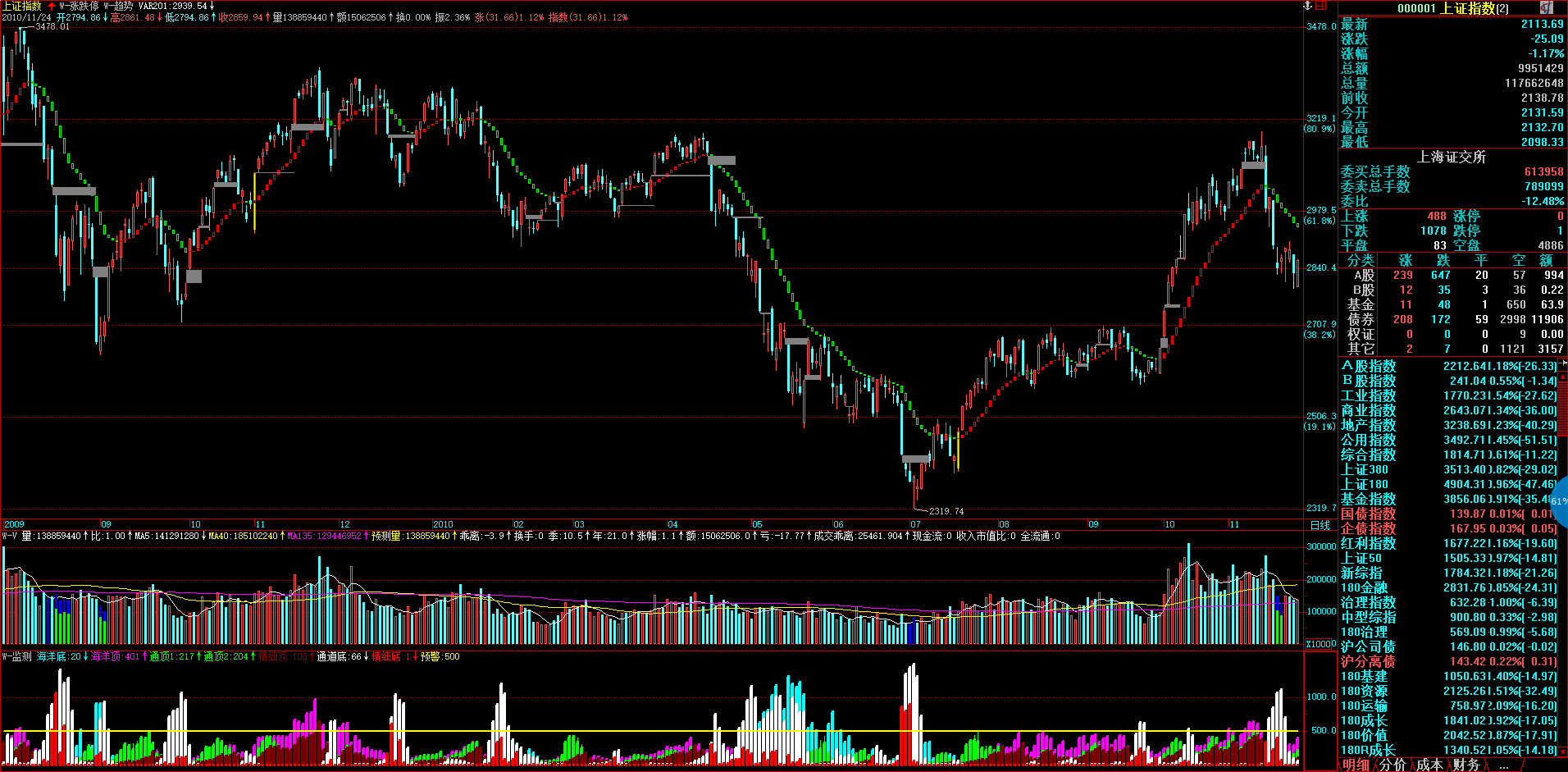
Task: Open the 明细 details tab
Action: coord(1356,765)
